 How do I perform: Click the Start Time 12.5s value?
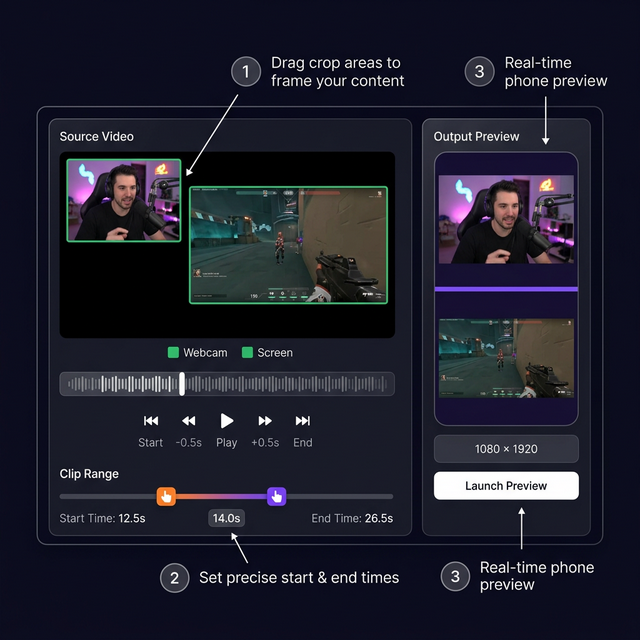[132, 518]
